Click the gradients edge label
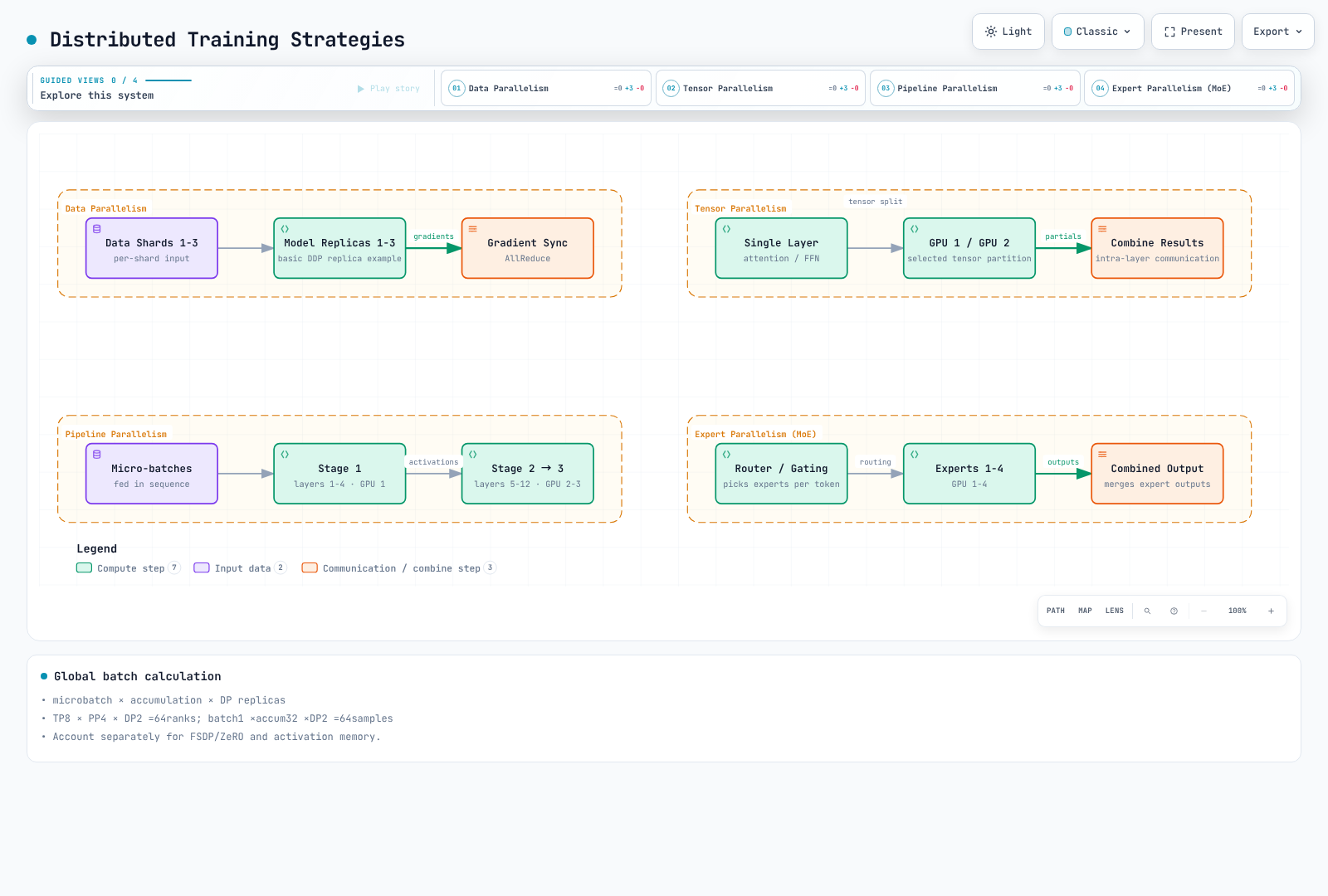 coord(434,236)
